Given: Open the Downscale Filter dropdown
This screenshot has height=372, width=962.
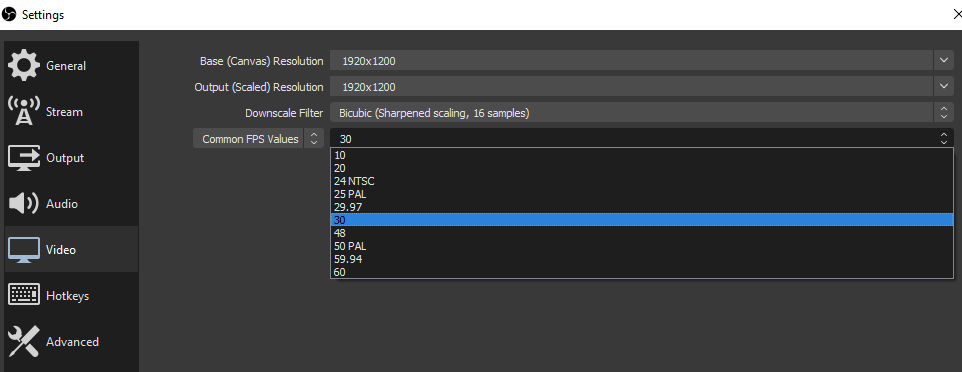Looking at the screenshot, I should [642, 113].
